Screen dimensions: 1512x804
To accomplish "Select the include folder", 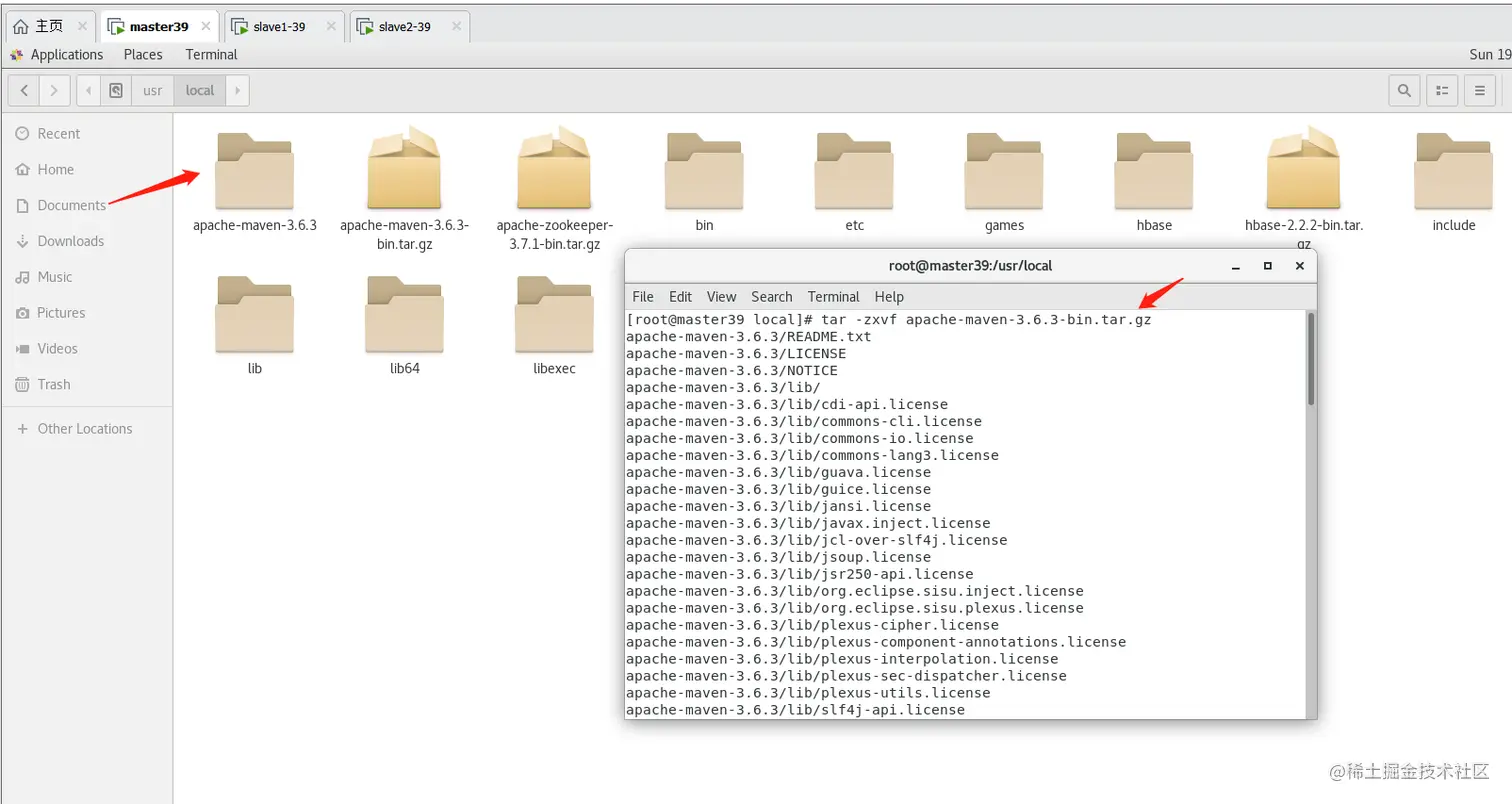I will tap(1454, 182).
